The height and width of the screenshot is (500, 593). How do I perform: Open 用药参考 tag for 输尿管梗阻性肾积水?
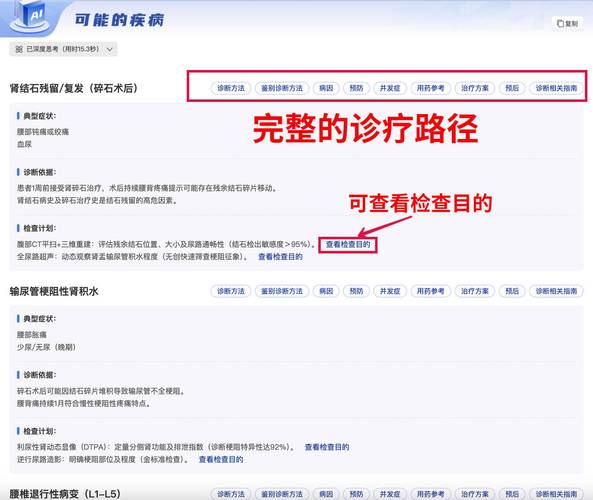point(430,291)
